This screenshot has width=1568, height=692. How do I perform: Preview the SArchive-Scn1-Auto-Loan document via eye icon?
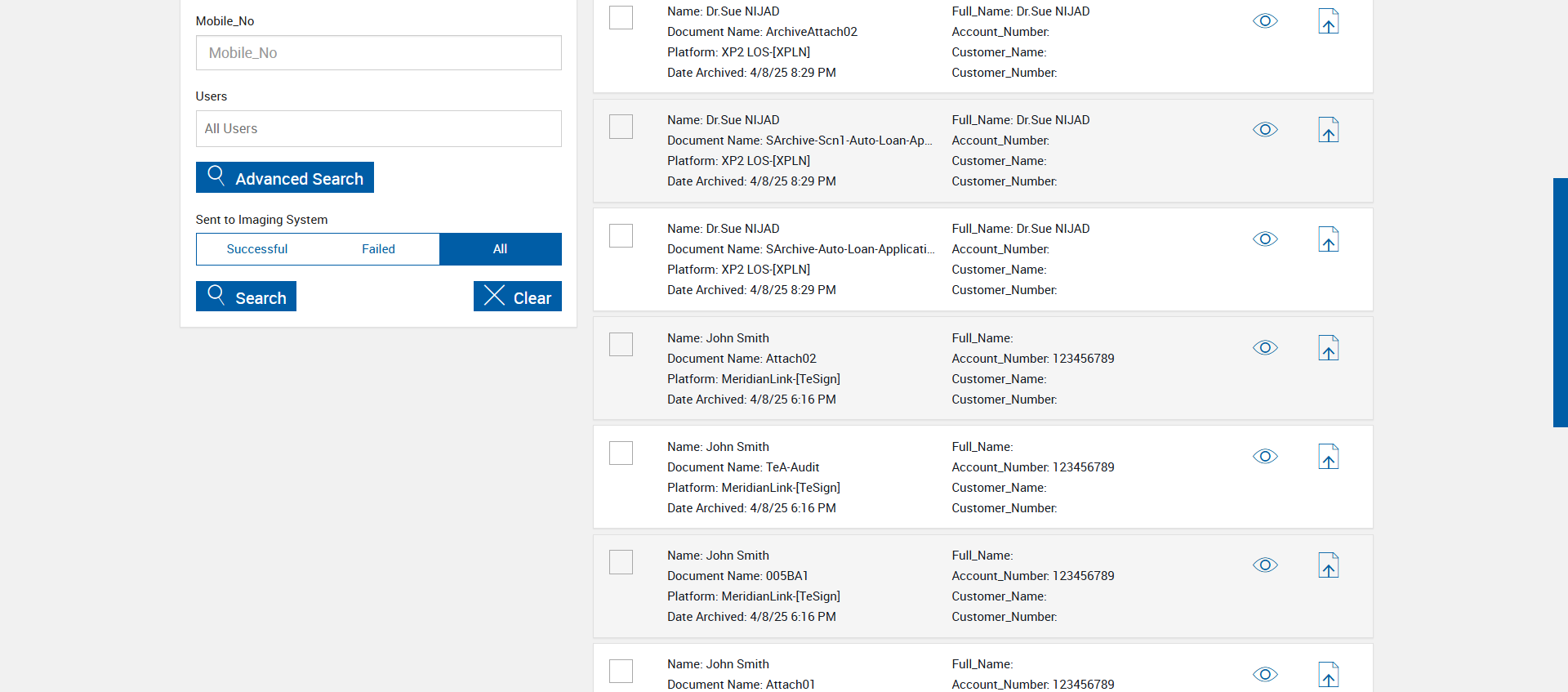point(1265,130)
